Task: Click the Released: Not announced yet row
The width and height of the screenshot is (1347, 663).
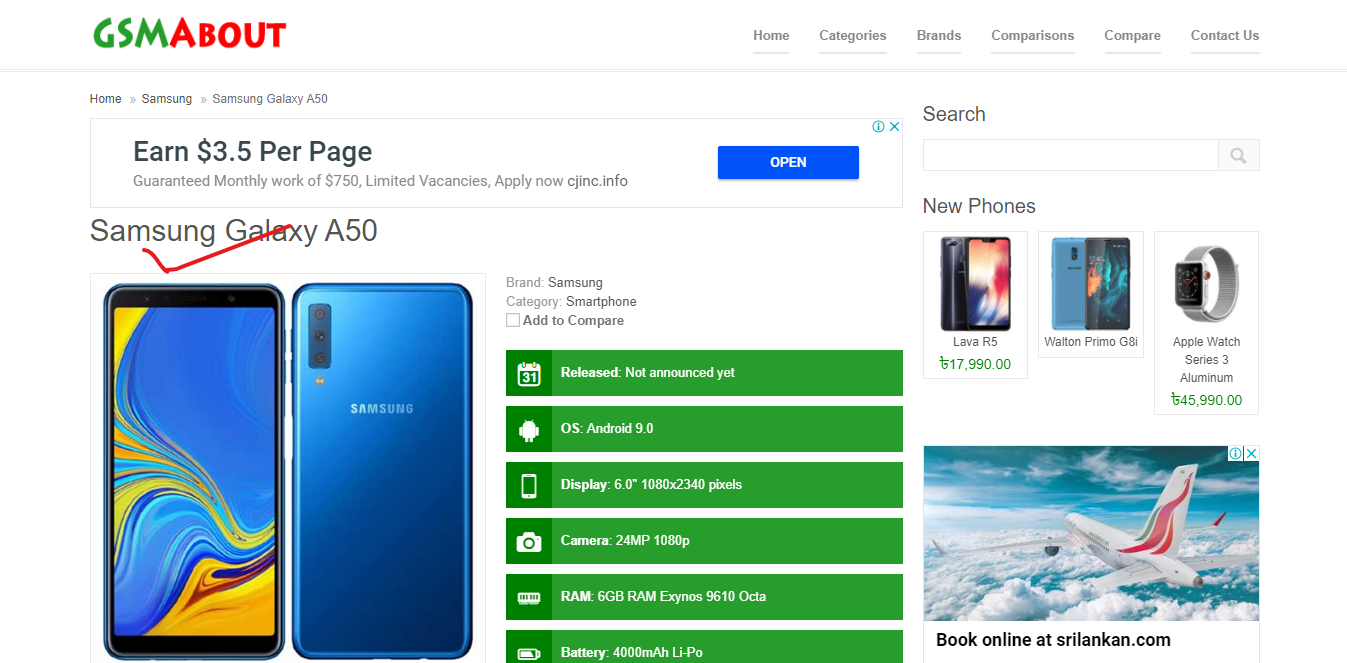Action: tap(704, 373)
